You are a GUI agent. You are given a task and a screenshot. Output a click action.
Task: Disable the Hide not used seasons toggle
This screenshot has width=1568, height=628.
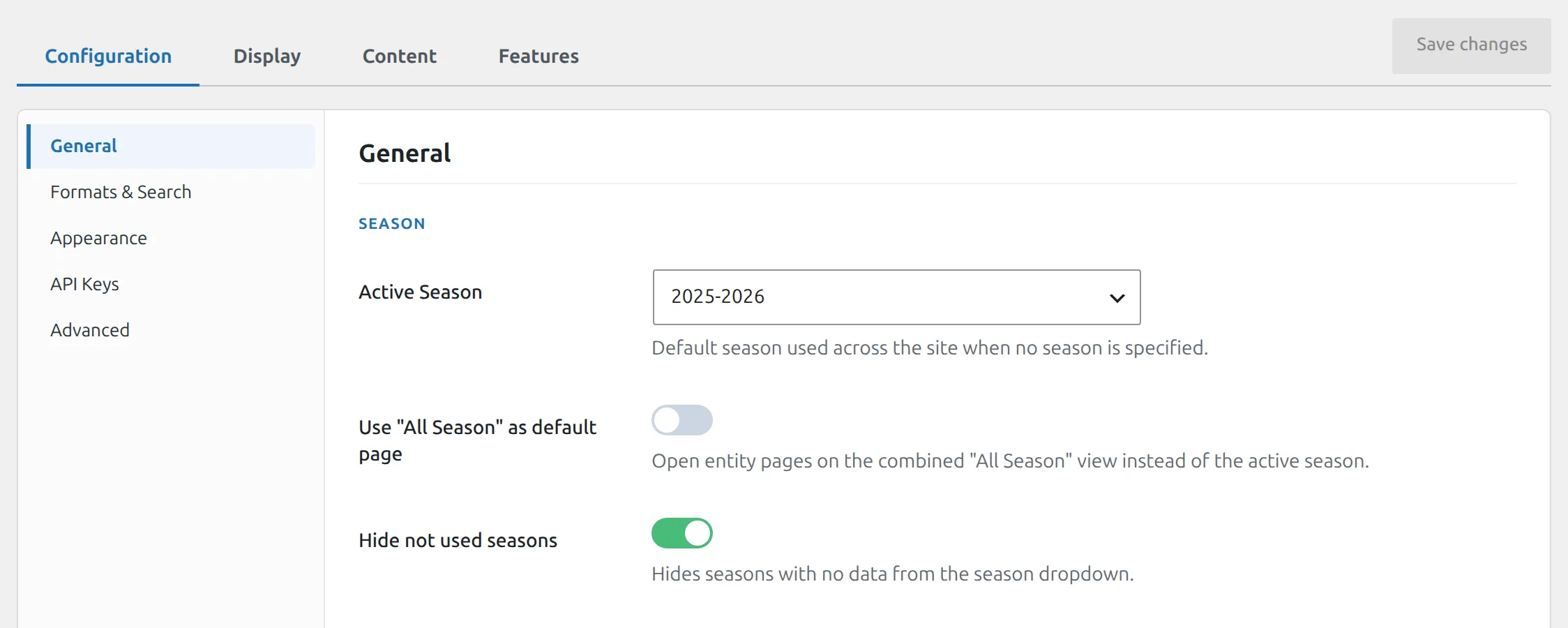[682, 533]
